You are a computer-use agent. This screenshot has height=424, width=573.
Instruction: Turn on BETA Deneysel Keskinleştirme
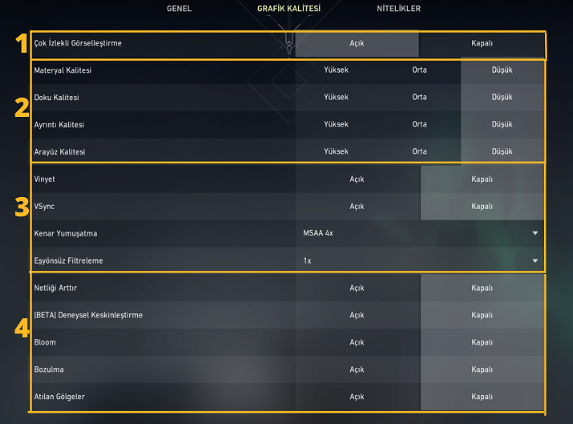click(x=357, y=315)
